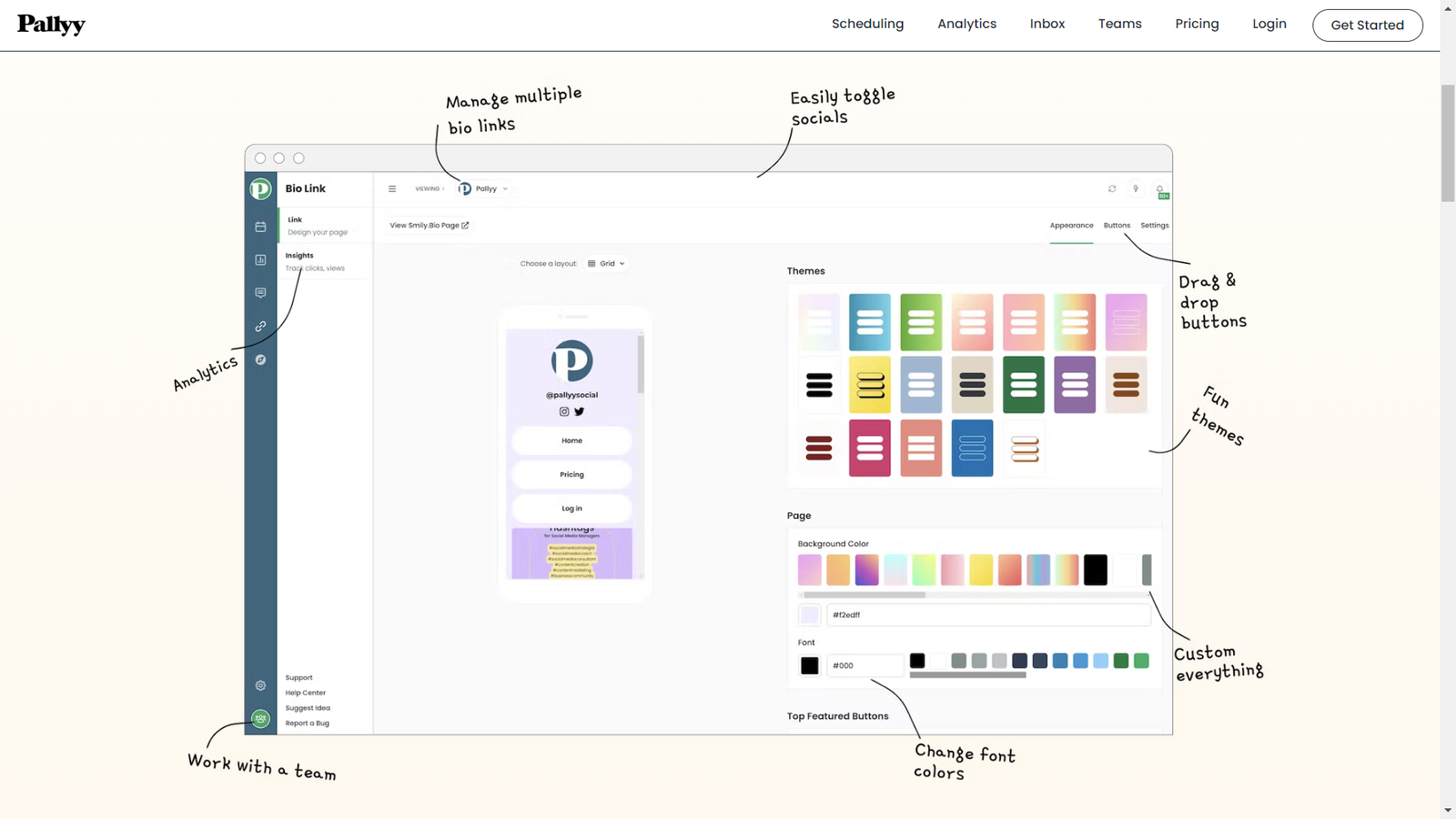Image resolution: width=1456 pixels, height=819 pixels.
Task: Choose the purple theme thumbnail
Action: click(1075, 385)
